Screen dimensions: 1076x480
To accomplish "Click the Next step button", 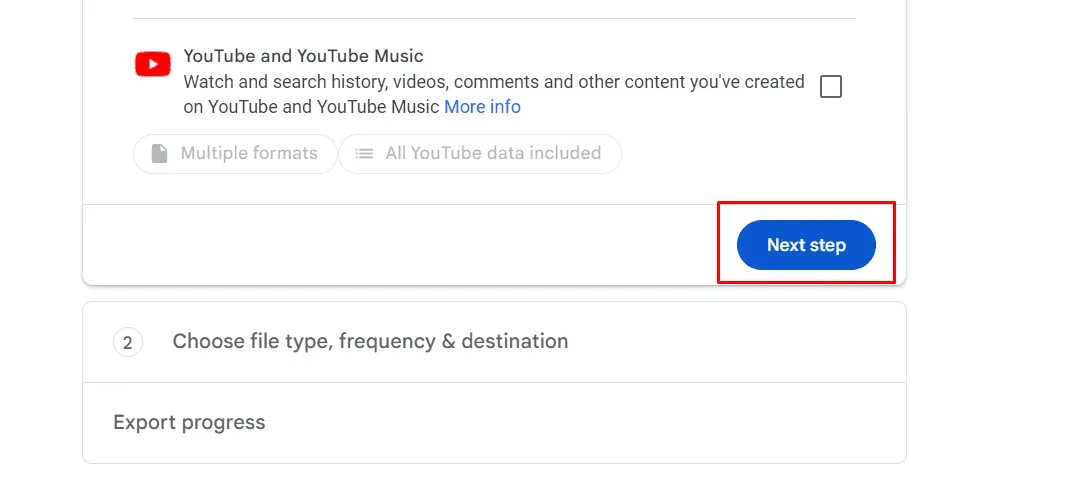I will coord(806,245).
